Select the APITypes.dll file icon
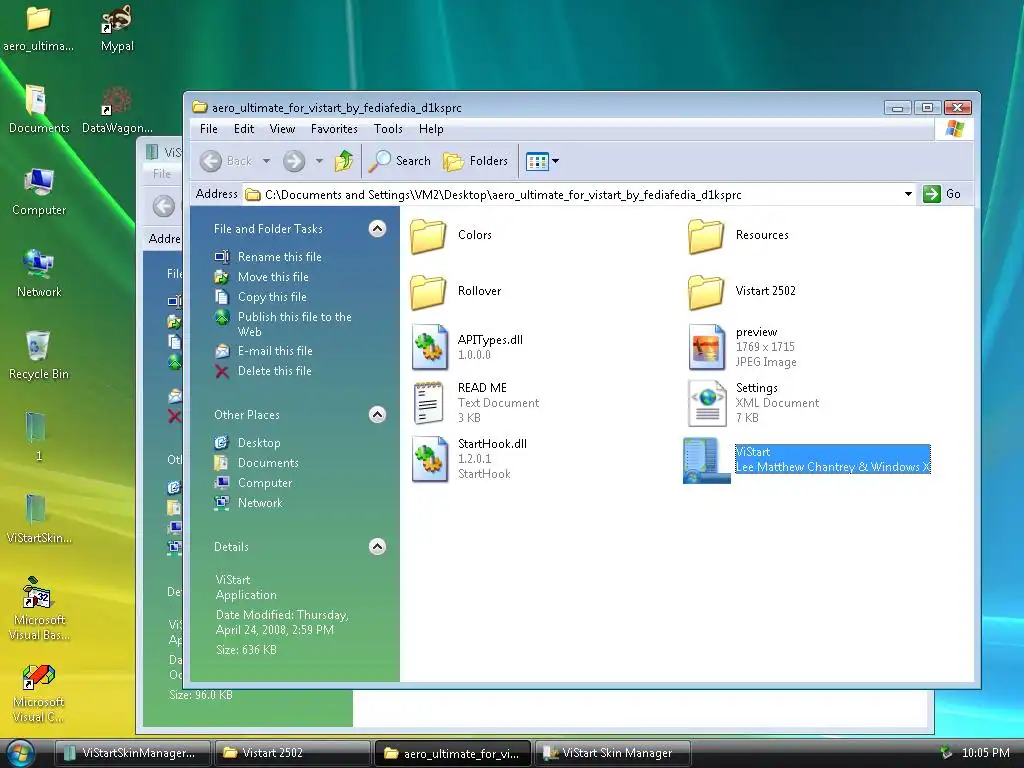 (429, 347)
